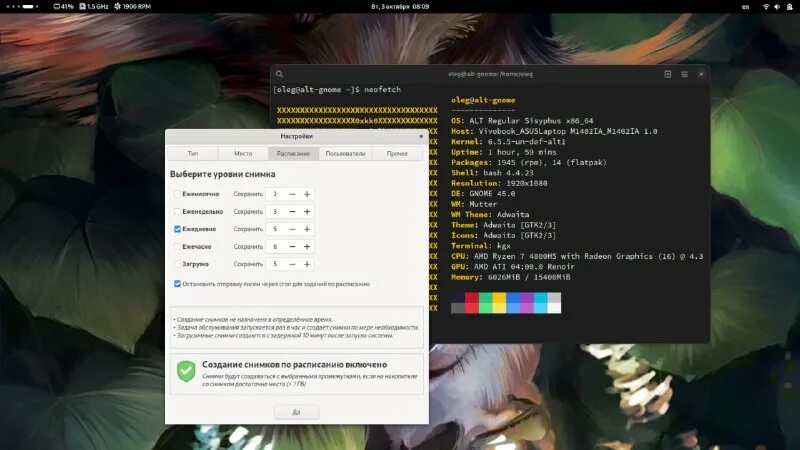
Task: Open the terminal search icon
Action: click(280, 74)
